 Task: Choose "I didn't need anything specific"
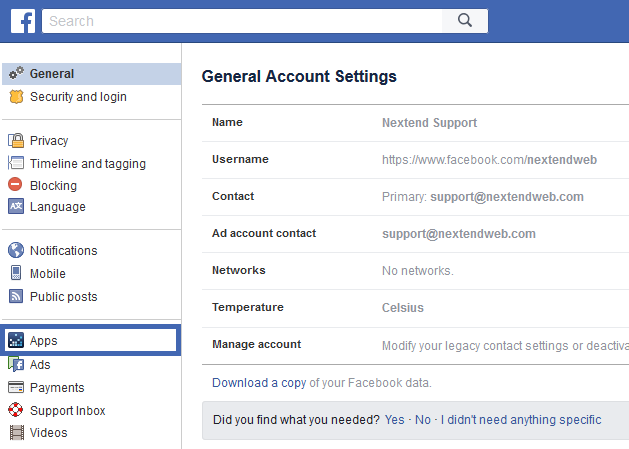pos(521,420)
